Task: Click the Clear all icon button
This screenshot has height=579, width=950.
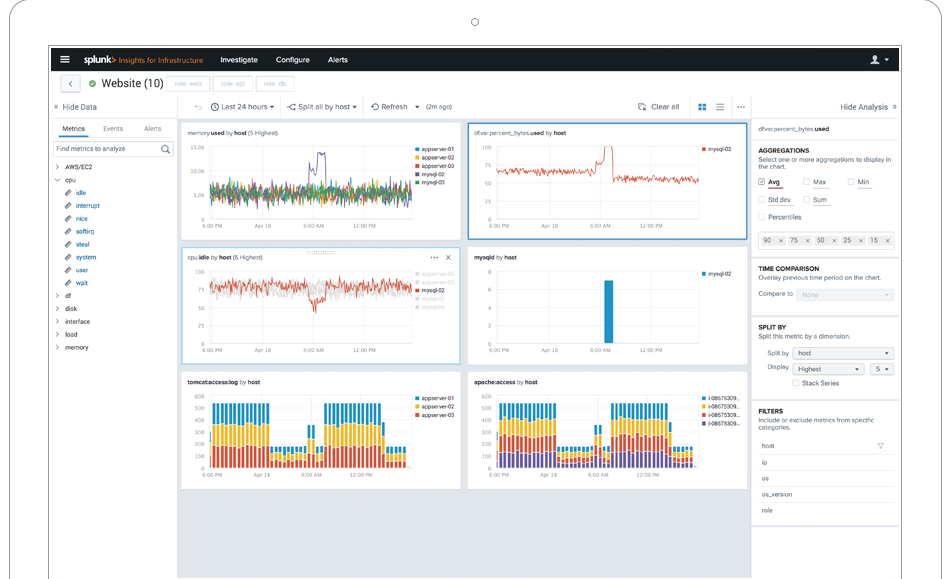Action: pyautogui.click(x=642, y=107)
